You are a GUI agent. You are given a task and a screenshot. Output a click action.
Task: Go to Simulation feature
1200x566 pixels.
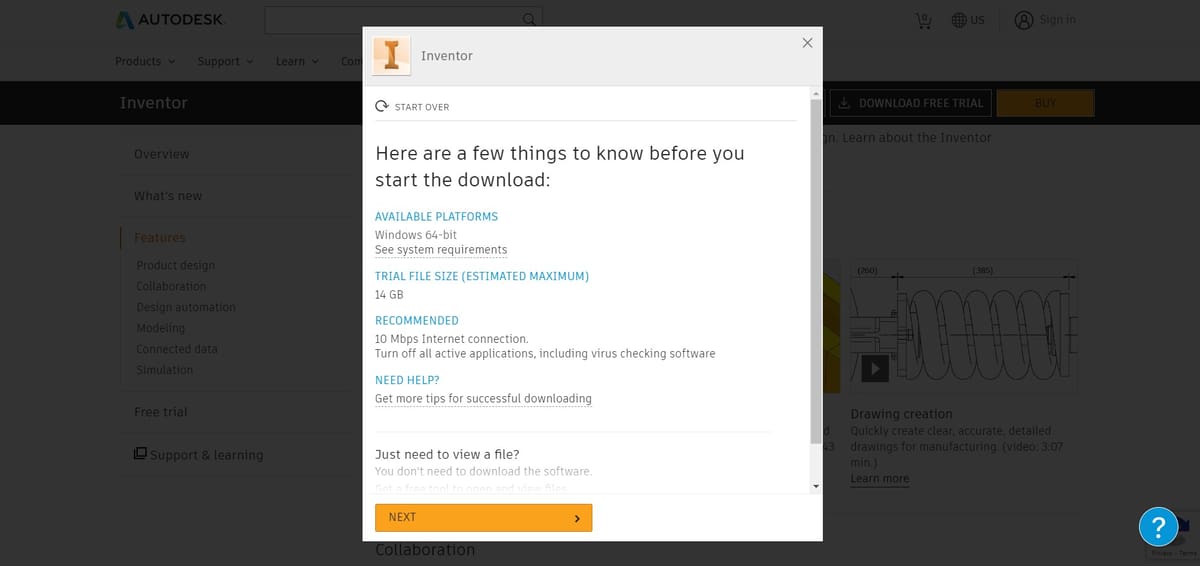coord(165,370)
